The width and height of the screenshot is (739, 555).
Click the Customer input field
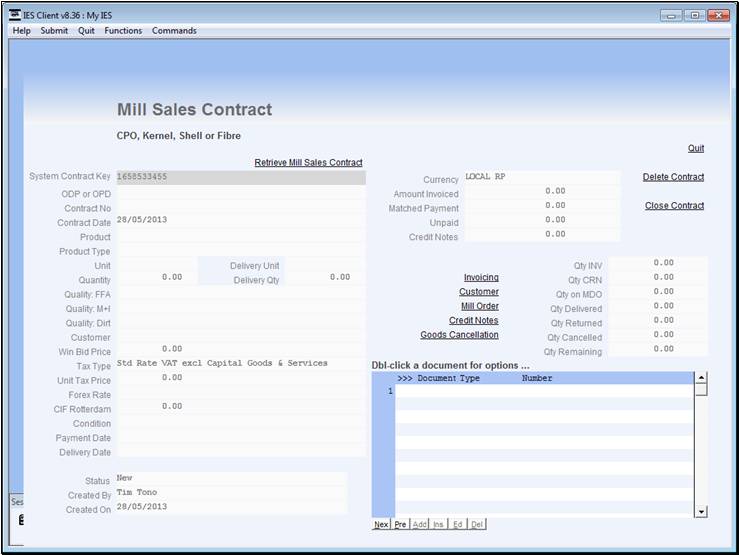point(241,337)
